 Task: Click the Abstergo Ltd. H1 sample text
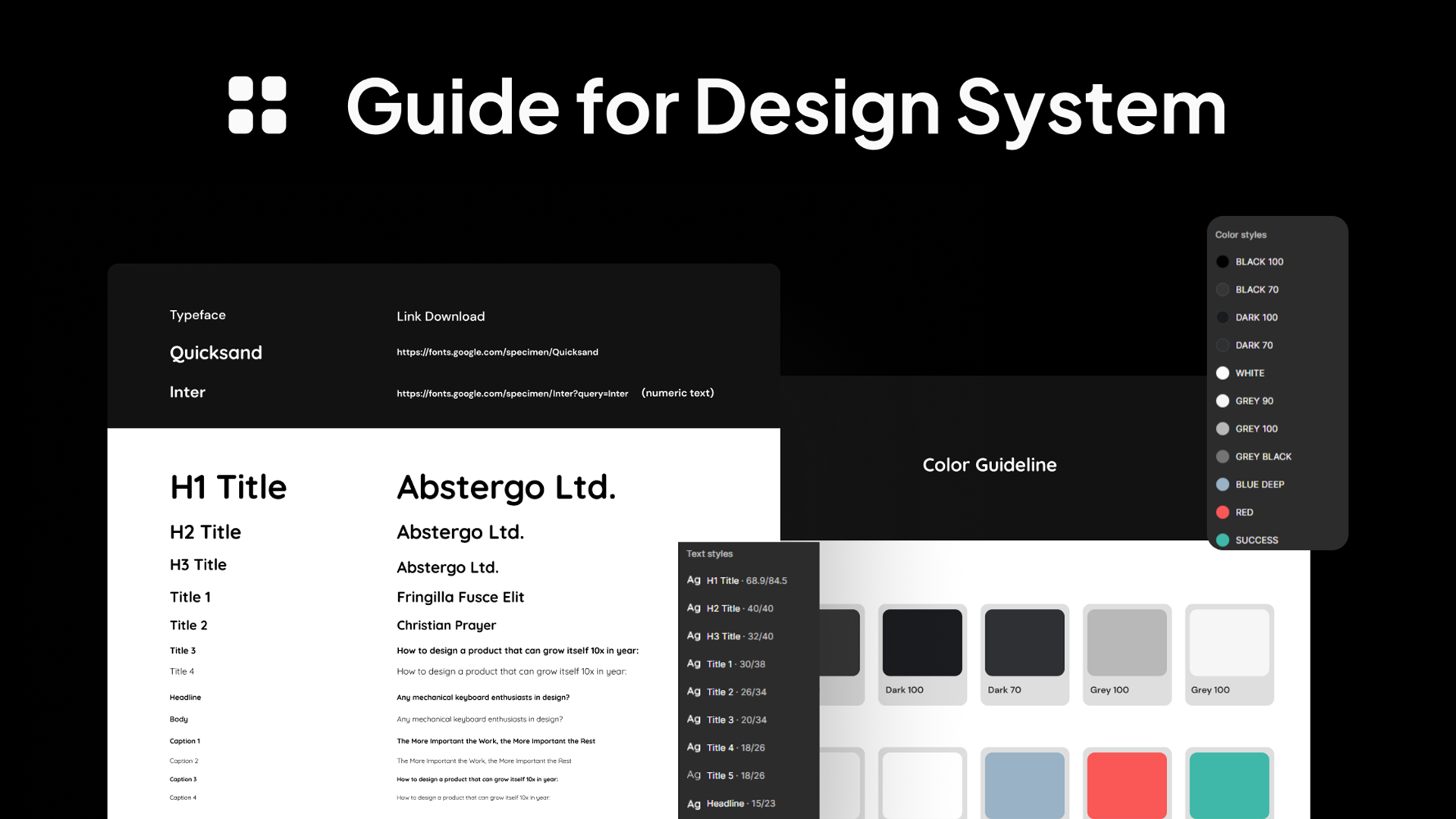pyautogui.click(x=506, y=488)
